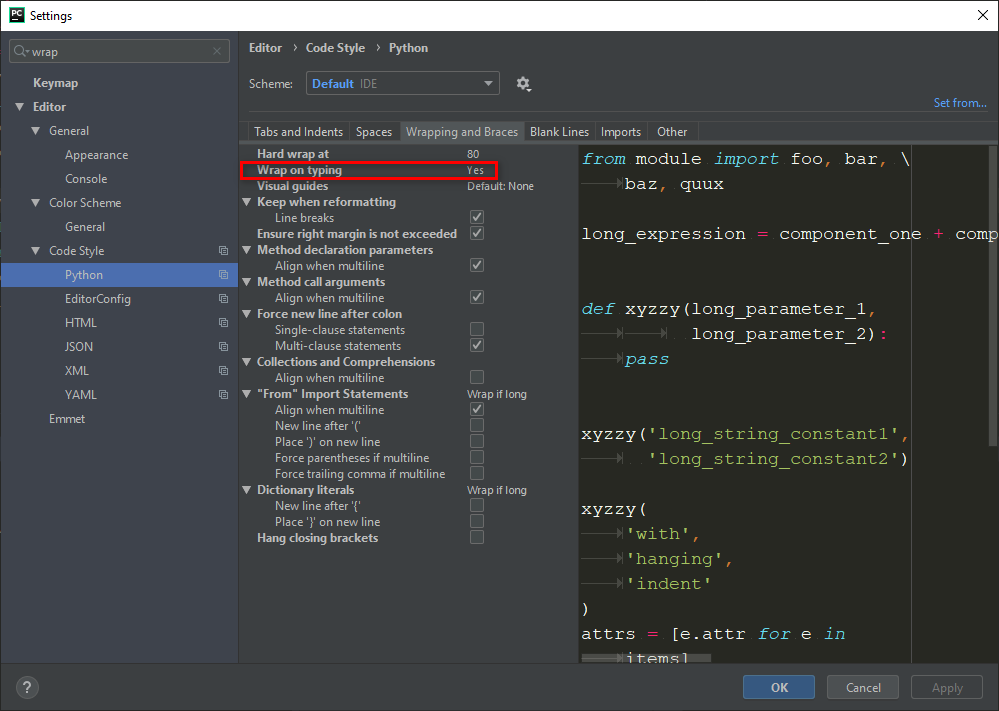Collapse the Dictionary literals section

pos(246,489)
